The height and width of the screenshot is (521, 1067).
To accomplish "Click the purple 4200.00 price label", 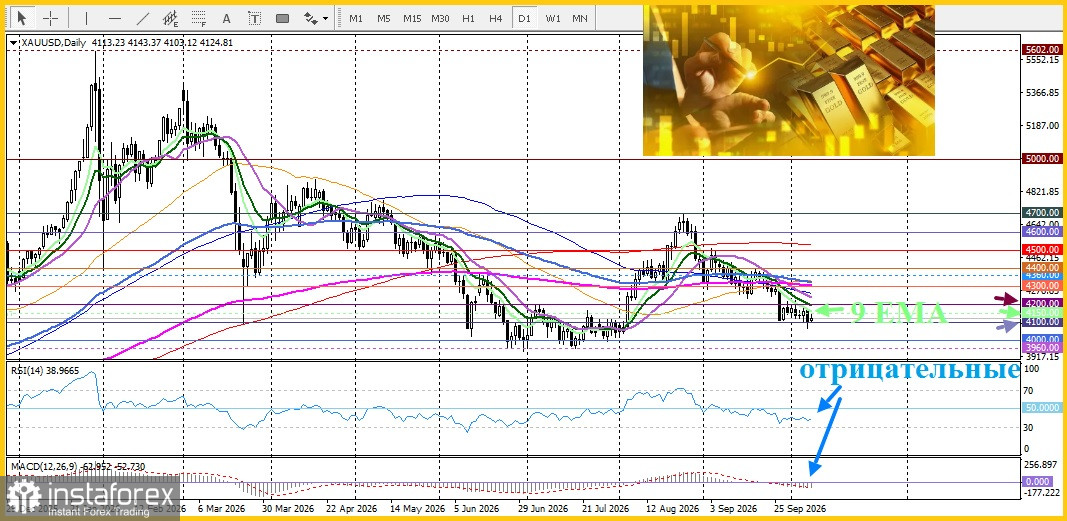I will pyautogui.click(x=1042, y=303).
